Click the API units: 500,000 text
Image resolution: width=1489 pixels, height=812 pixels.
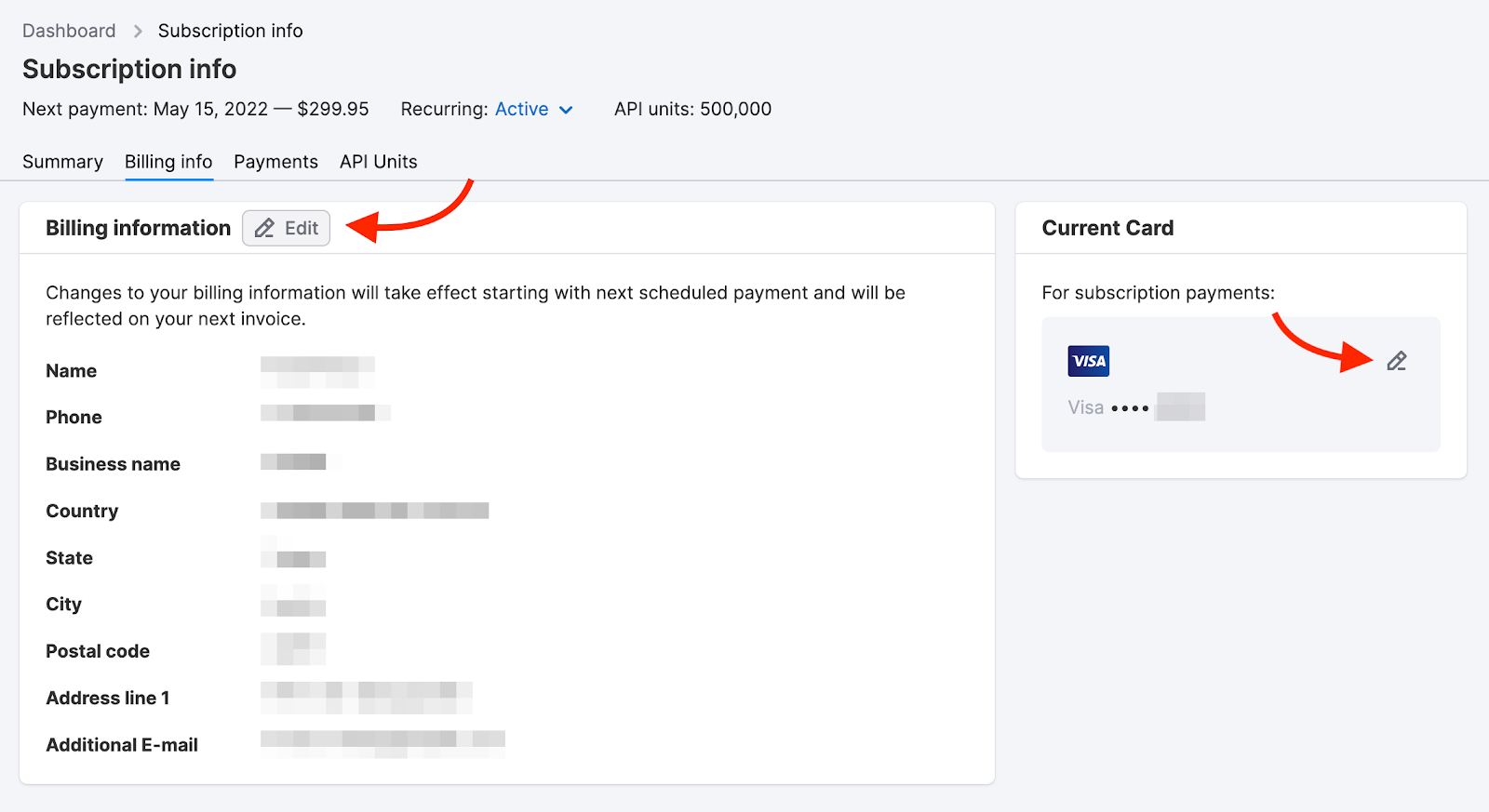692,109
